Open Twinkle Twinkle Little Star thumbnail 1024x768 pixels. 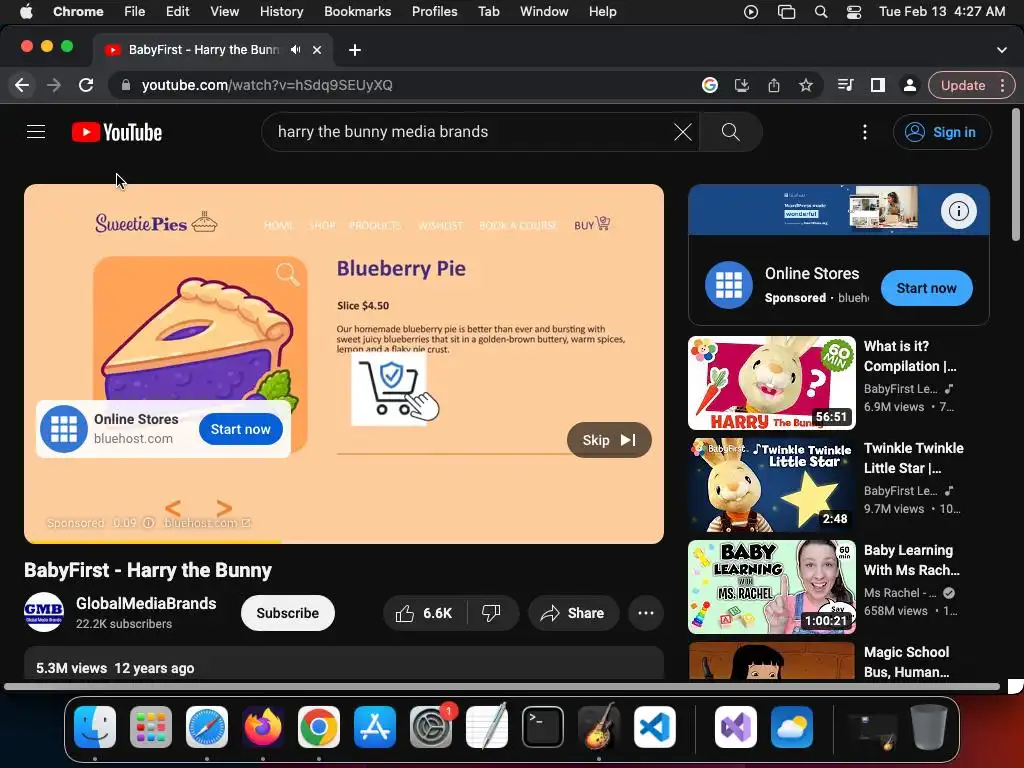(771, 485)
